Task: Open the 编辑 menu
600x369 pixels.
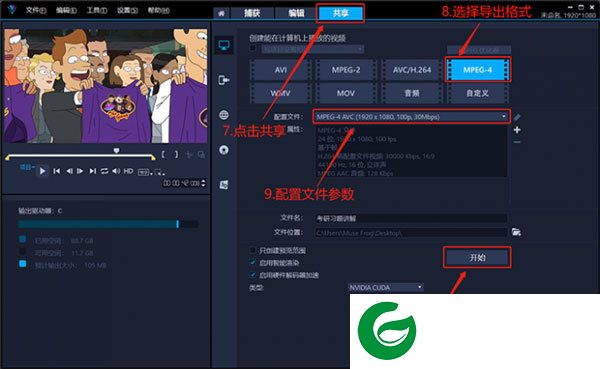Action: point(66,10)
